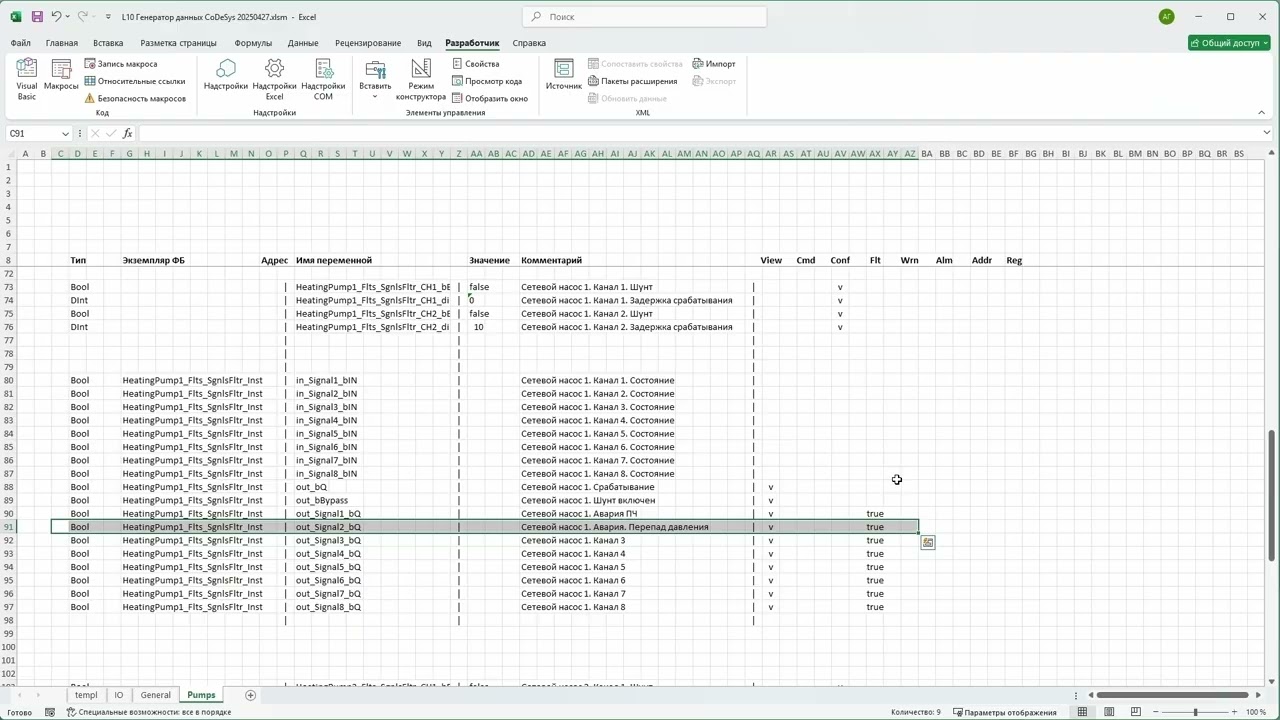Expand the formula bar
The height and width of the screenshot is (720, 1280).
(x=1267, y=133)
